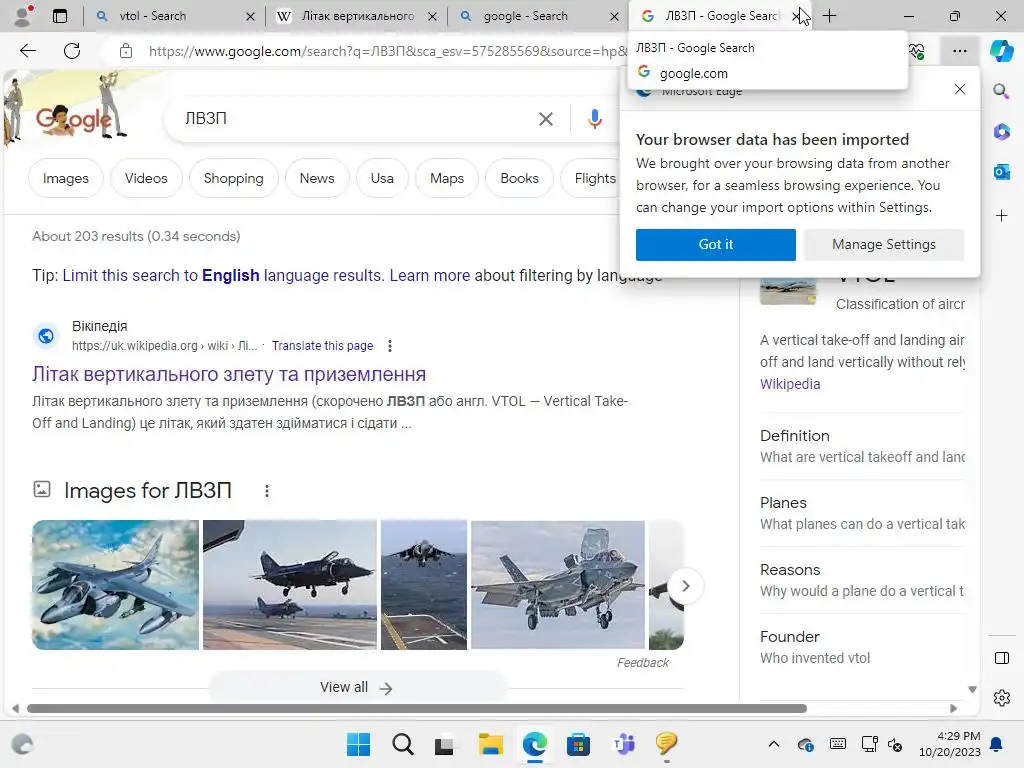This screenshot has height=768, width=1024.
Task: Click the horizontal scrollbar thumb
Action: 417,709
